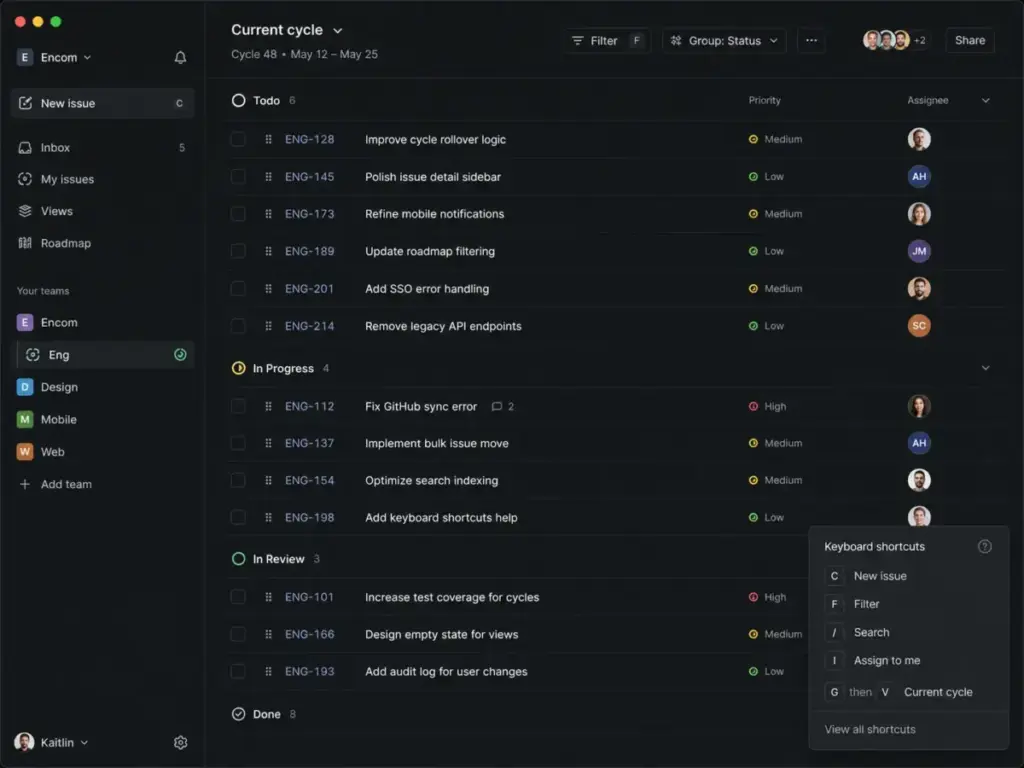
Task: Click In Review status icon
Action: coord(238,559)
